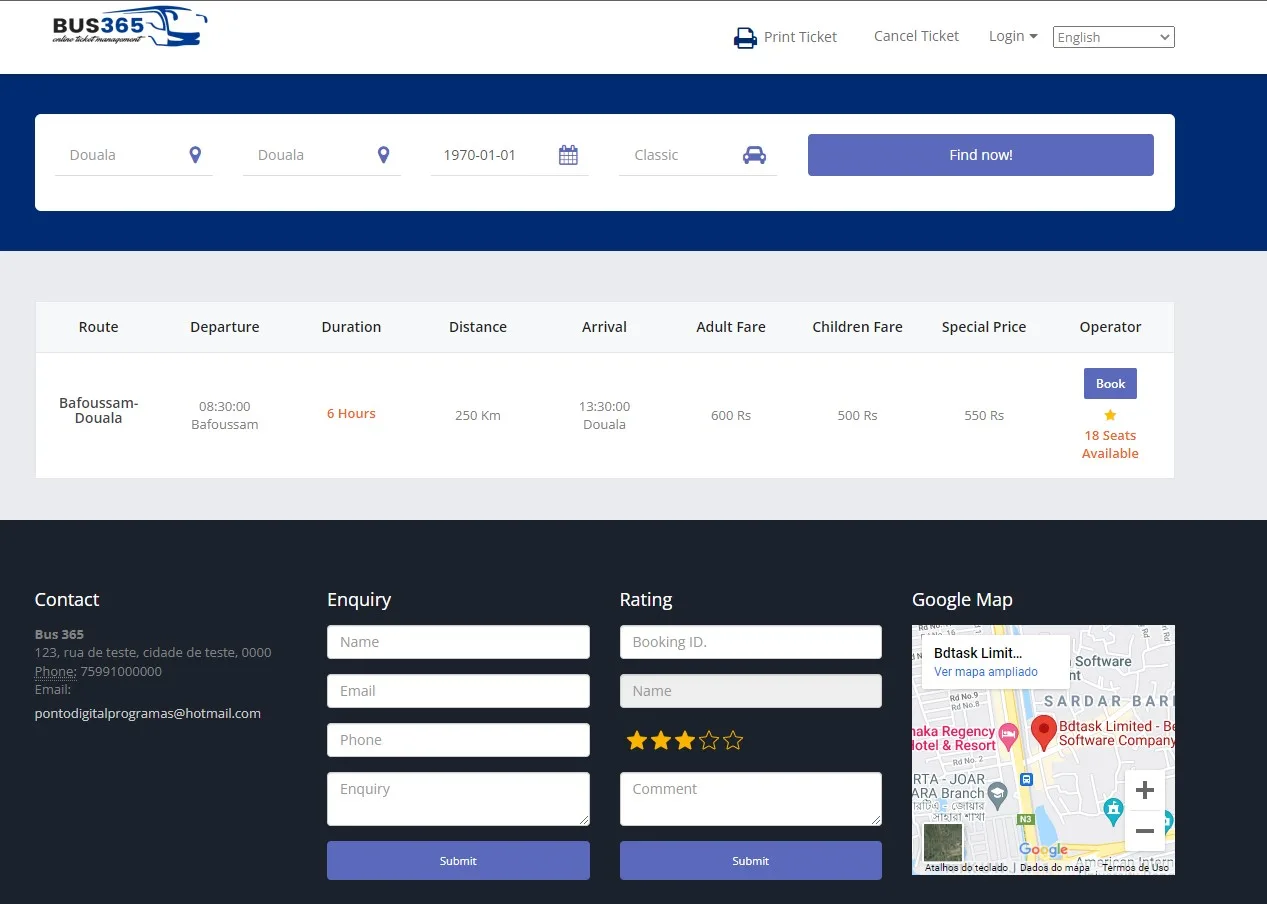The width and height of the screenshot is (1267, 904).
Task: Click the Rating Name input
Action: click(x=751, y=691)
